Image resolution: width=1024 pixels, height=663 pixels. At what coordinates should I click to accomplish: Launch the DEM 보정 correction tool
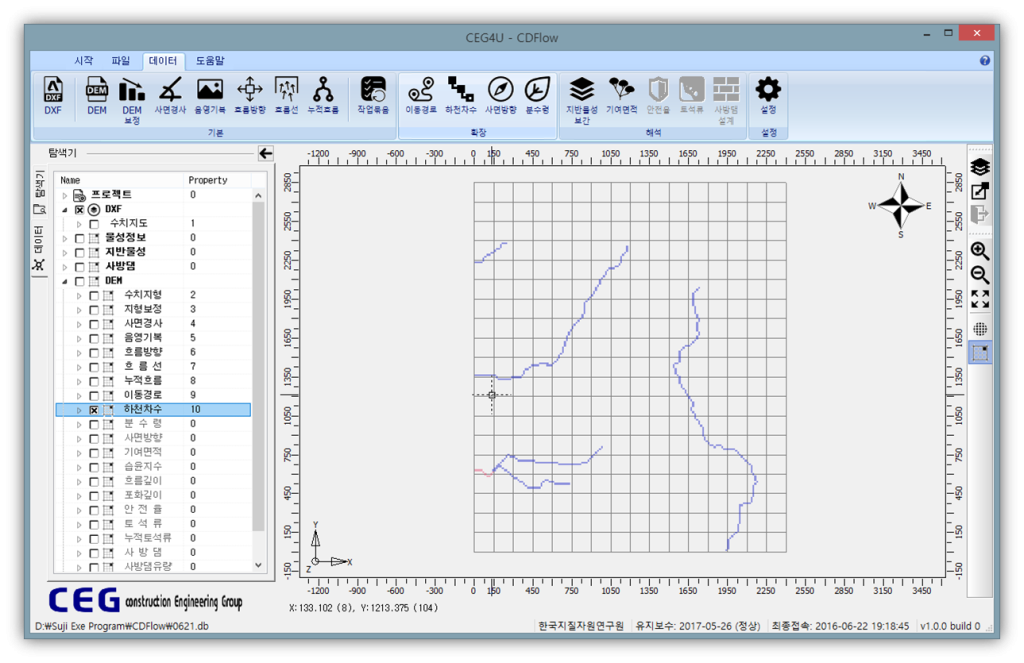click(x=132, y=100)
